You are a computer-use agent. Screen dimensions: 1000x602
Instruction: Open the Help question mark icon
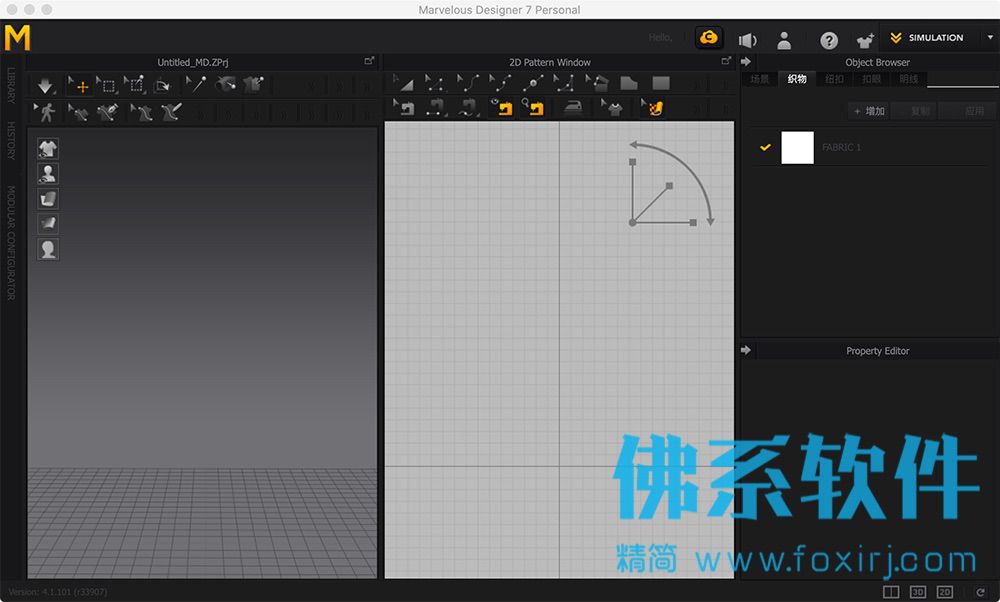[829, 40]
